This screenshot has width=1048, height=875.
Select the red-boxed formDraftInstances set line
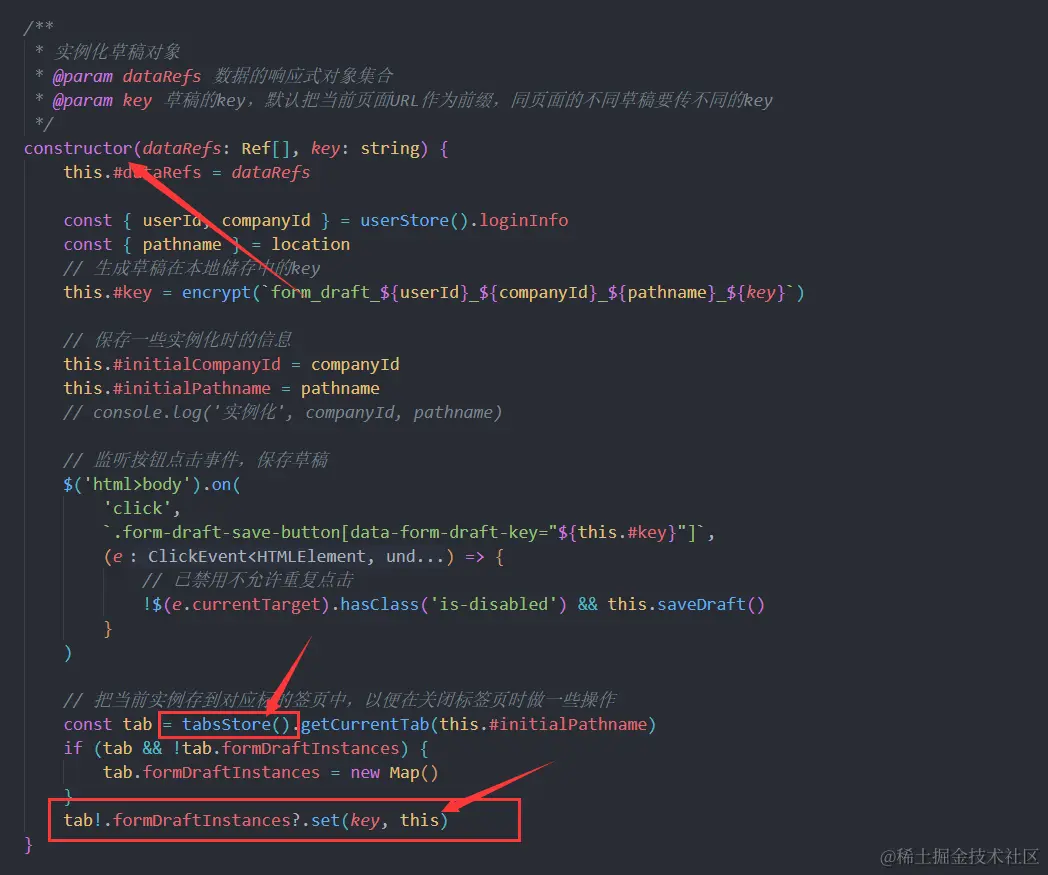click(x=256, y=820)
